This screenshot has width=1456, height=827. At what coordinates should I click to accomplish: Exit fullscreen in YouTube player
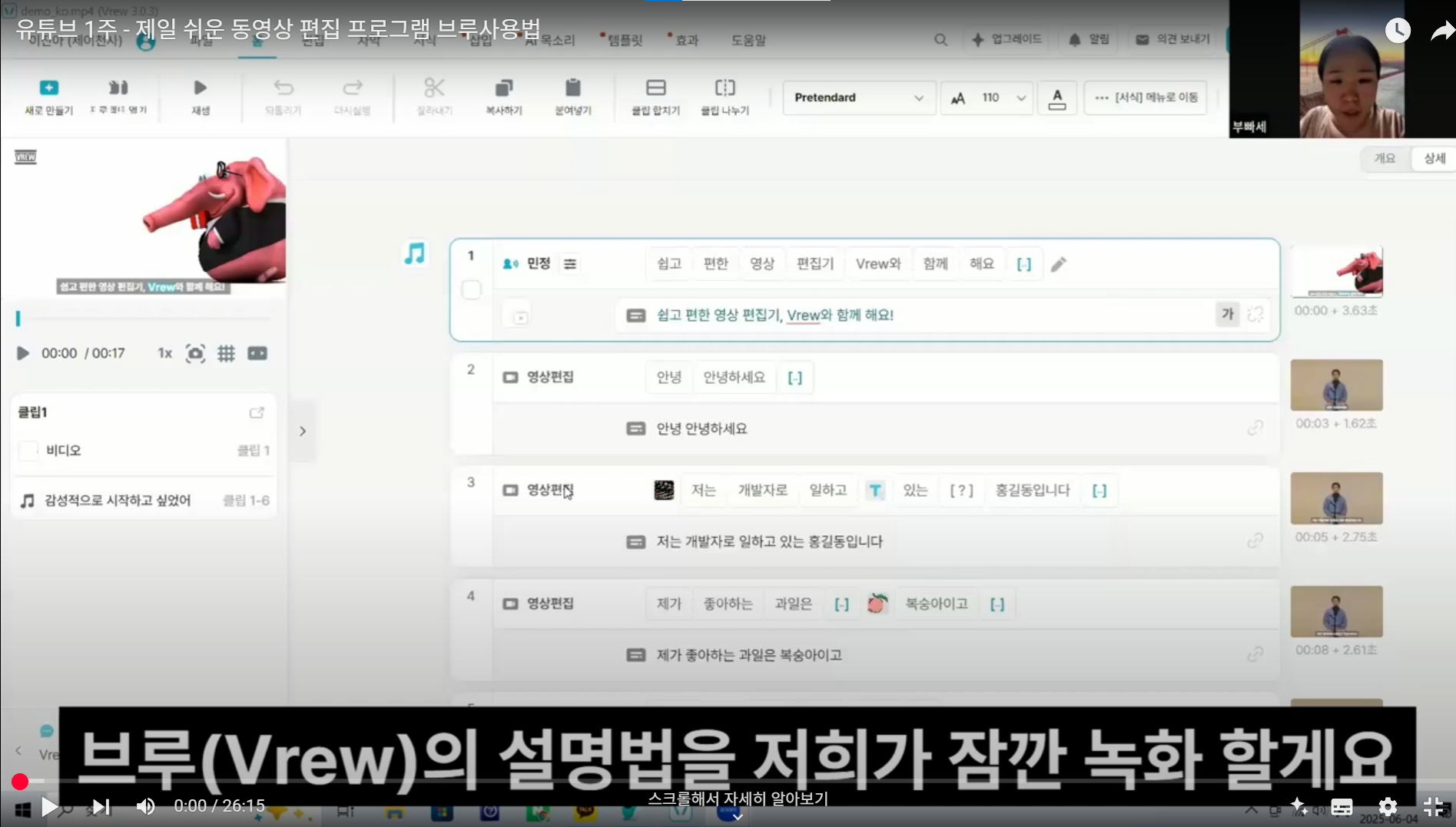click(x=1434, y=806)
